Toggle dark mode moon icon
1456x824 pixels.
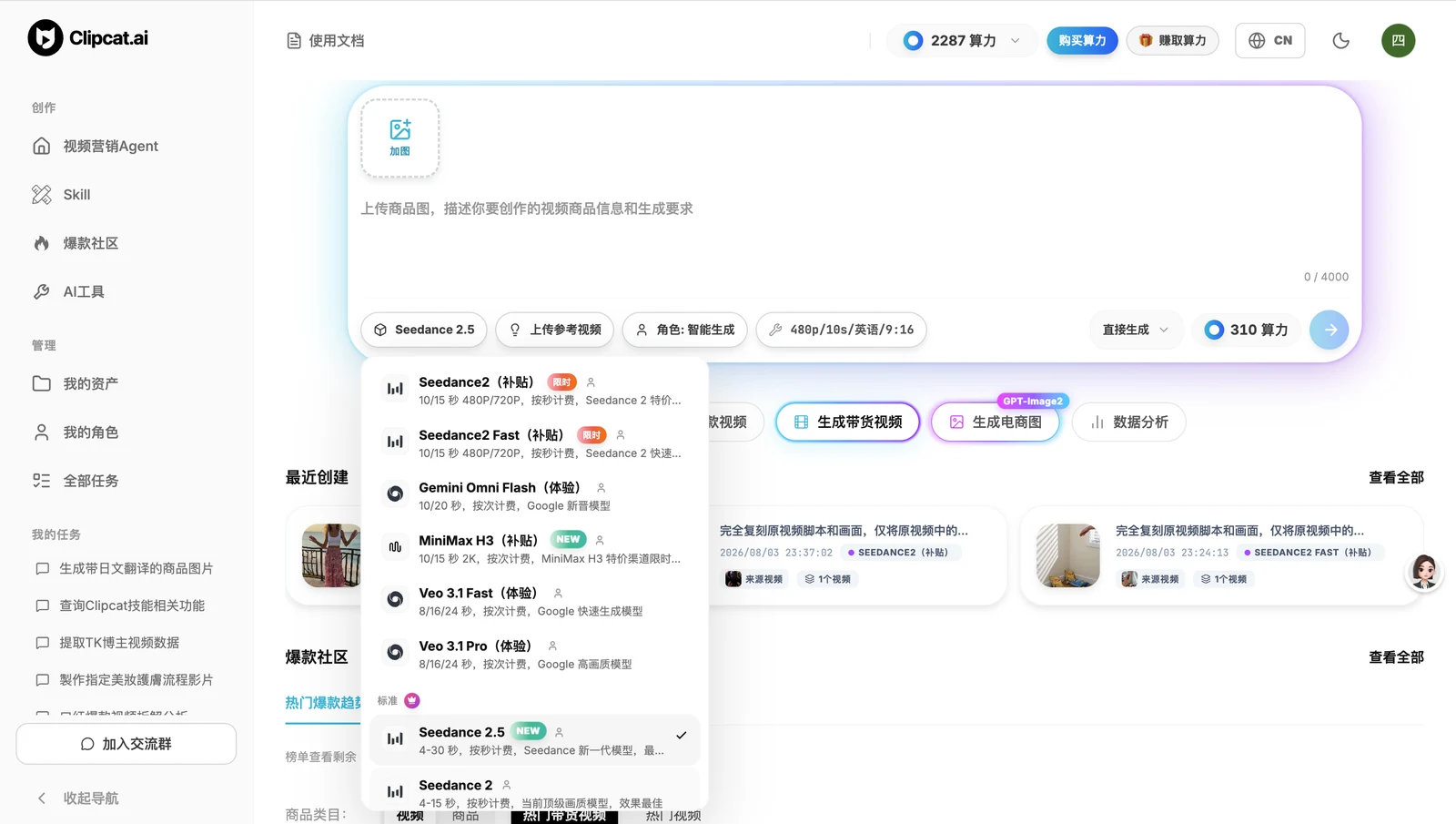click(1341, 41)
